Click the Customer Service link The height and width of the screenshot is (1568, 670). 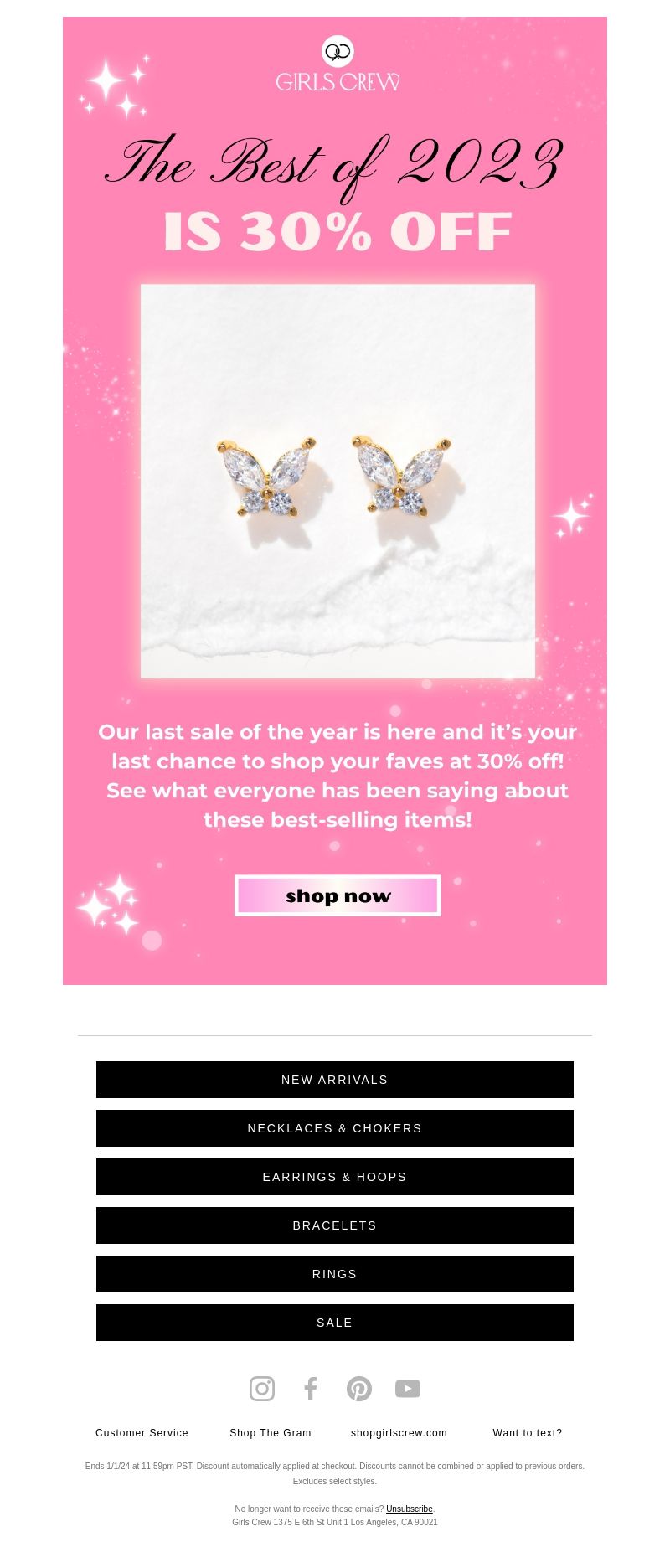pos(142,1433)
